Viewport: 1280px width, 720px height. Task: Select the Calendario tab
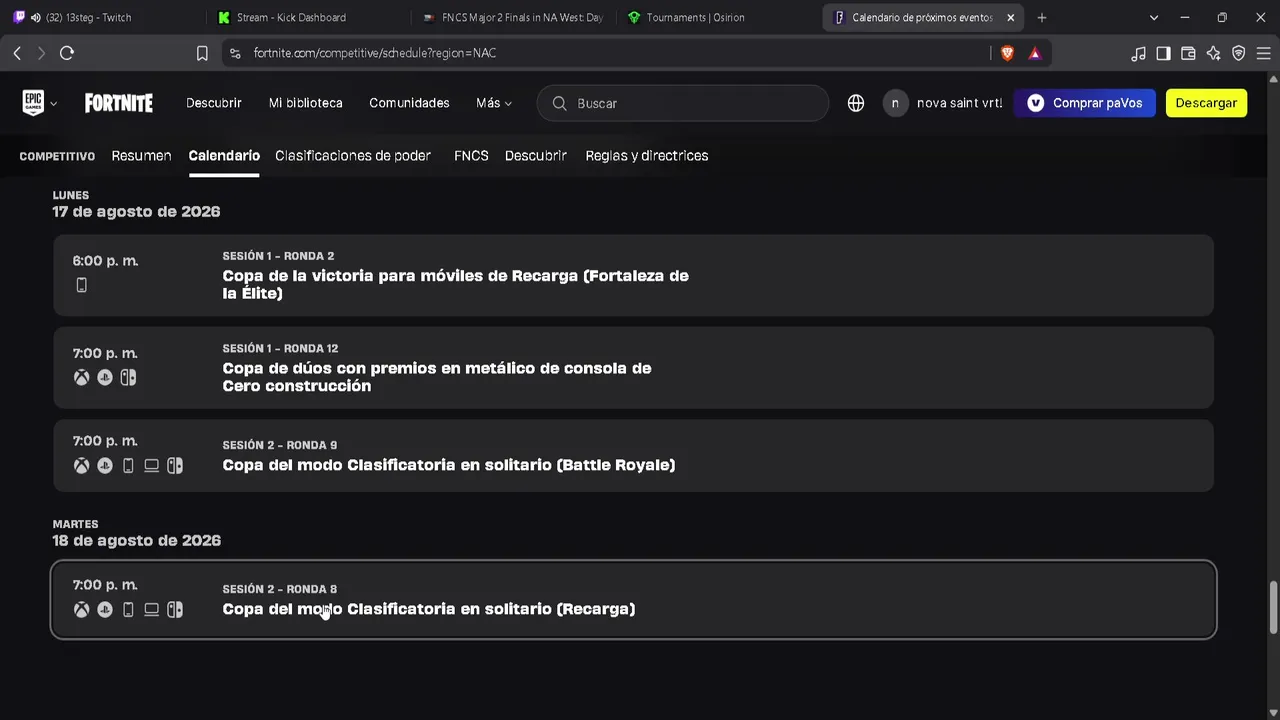[x=224, y=156]
